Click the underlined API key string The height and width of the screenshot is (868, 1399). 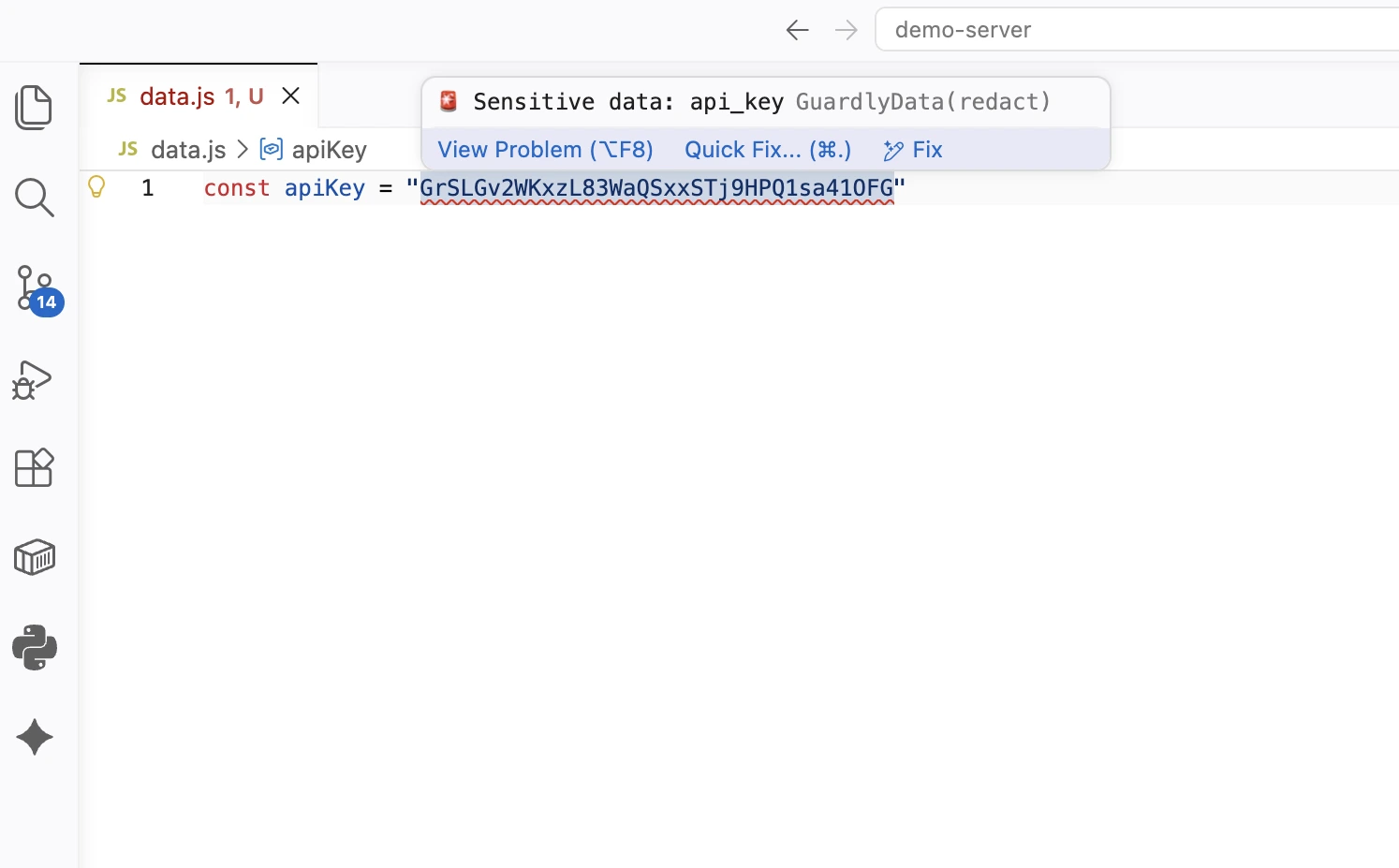(x=656, y=188)
